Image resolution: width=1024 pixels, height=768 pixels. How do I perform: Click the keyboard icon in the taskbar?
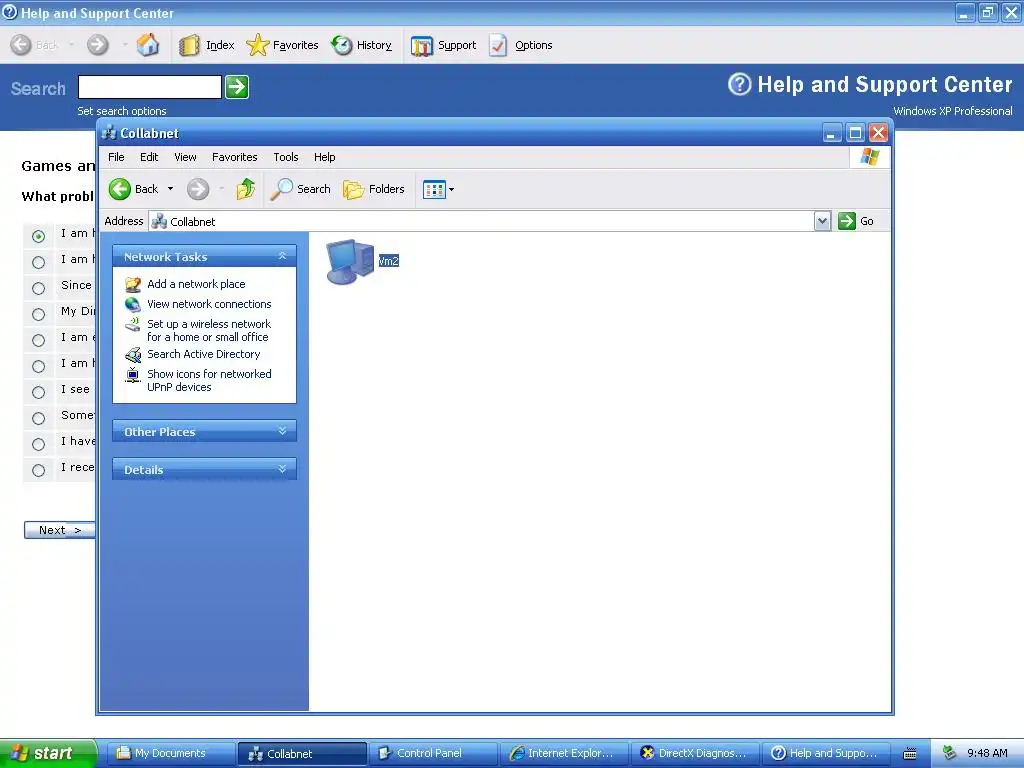point(910,754)
